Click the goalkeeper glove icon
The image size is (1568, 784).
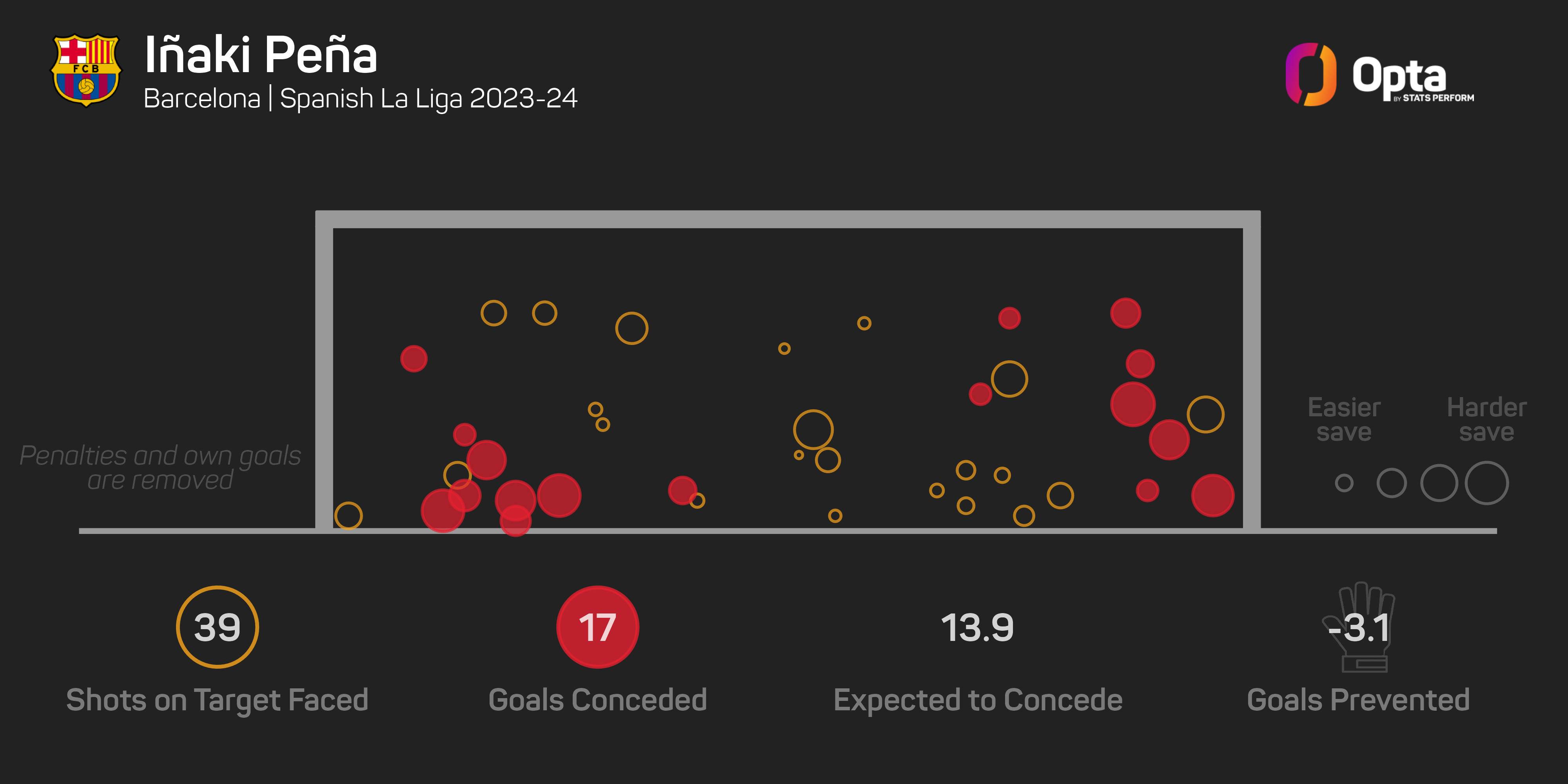(x=1359, y=628)
